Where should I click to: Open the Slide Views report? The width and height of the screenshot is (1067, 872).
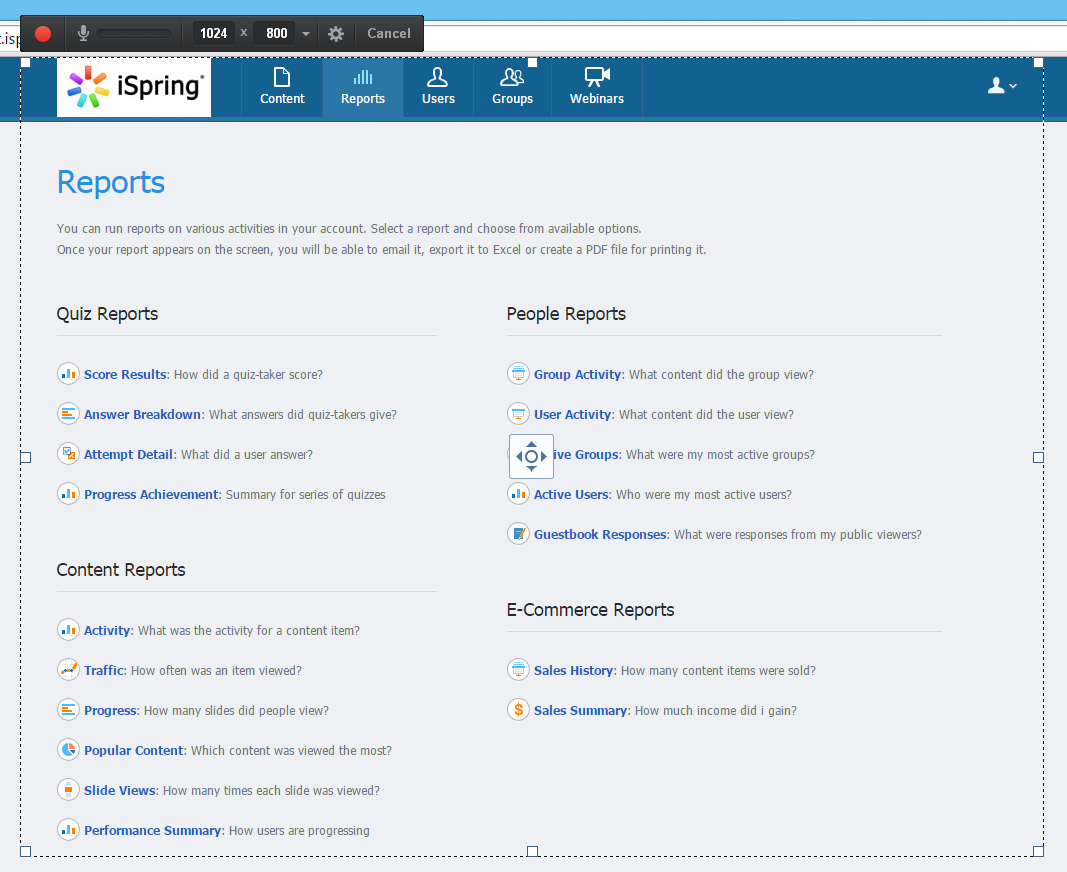coord(120,791)
